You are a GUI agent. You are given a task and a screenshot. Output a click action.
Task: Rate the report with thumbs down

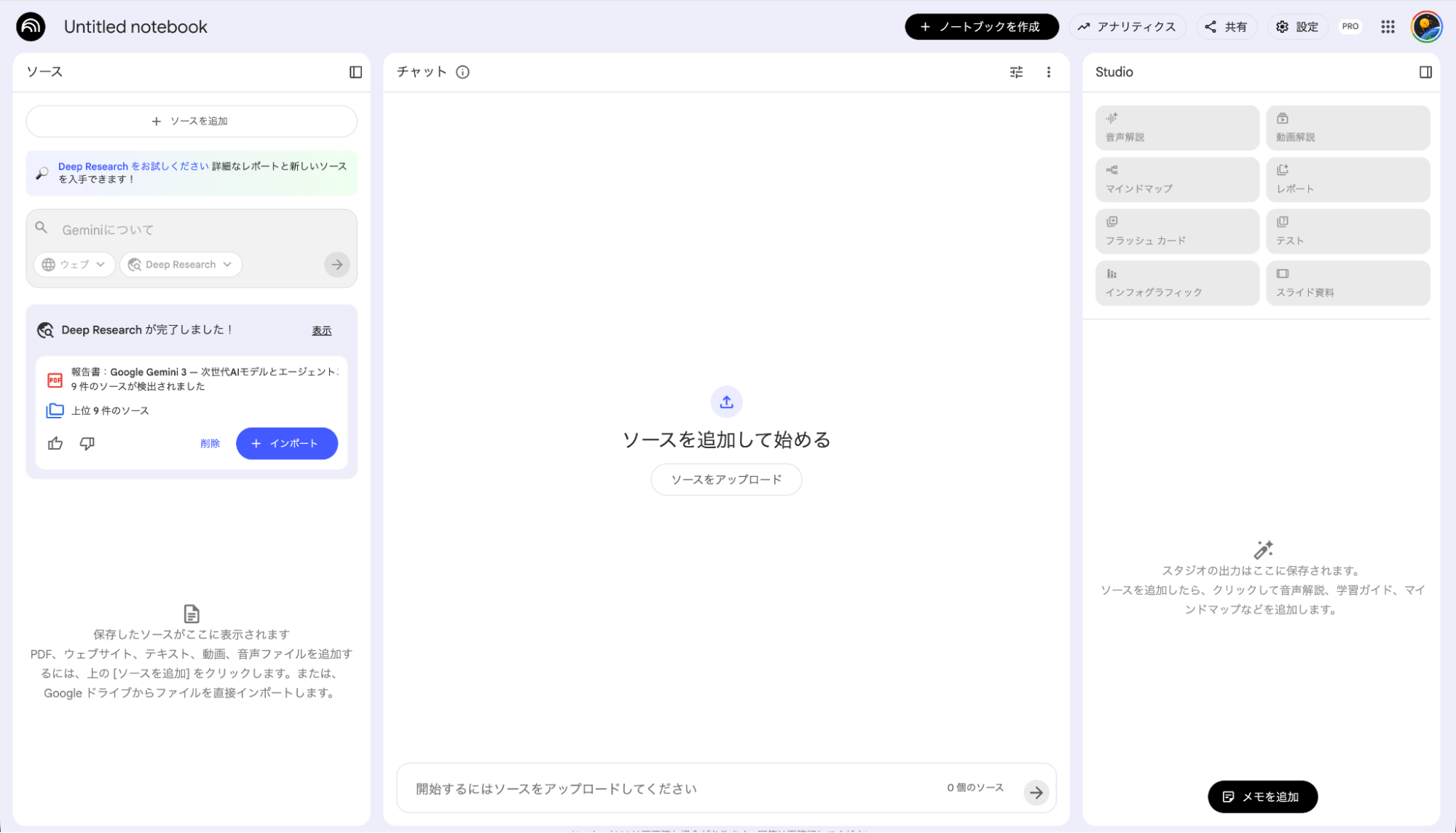pos(87,443)
